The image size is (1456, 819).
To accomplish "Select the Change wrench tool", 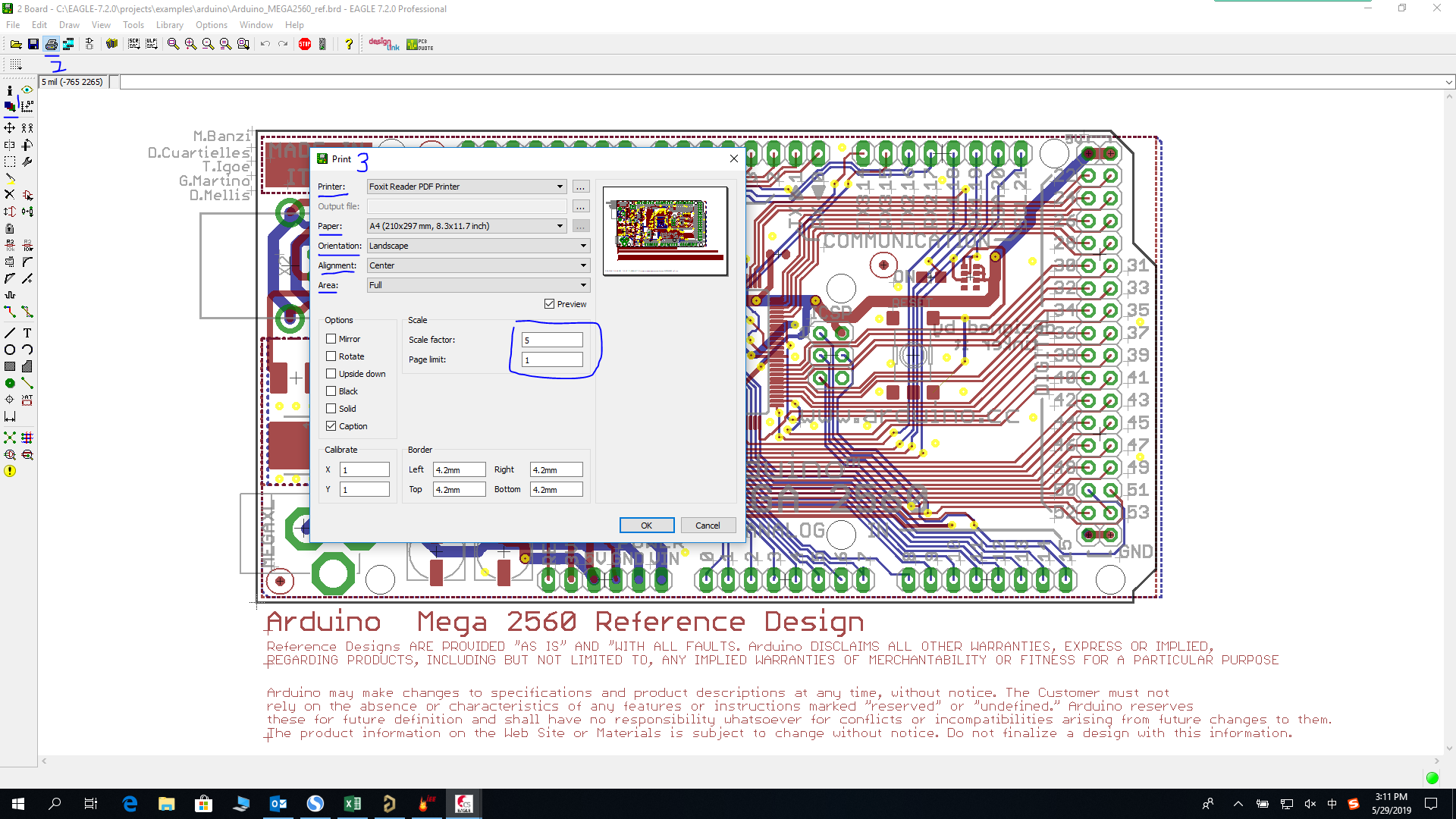I will pyautogui.click(x=27, y=162).
